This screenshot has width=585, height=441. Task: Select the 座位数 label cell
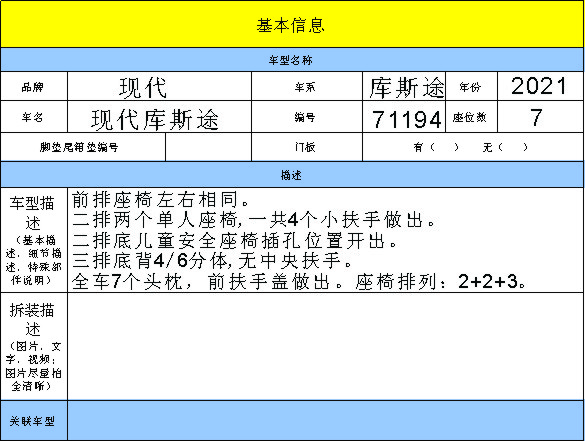471,116
